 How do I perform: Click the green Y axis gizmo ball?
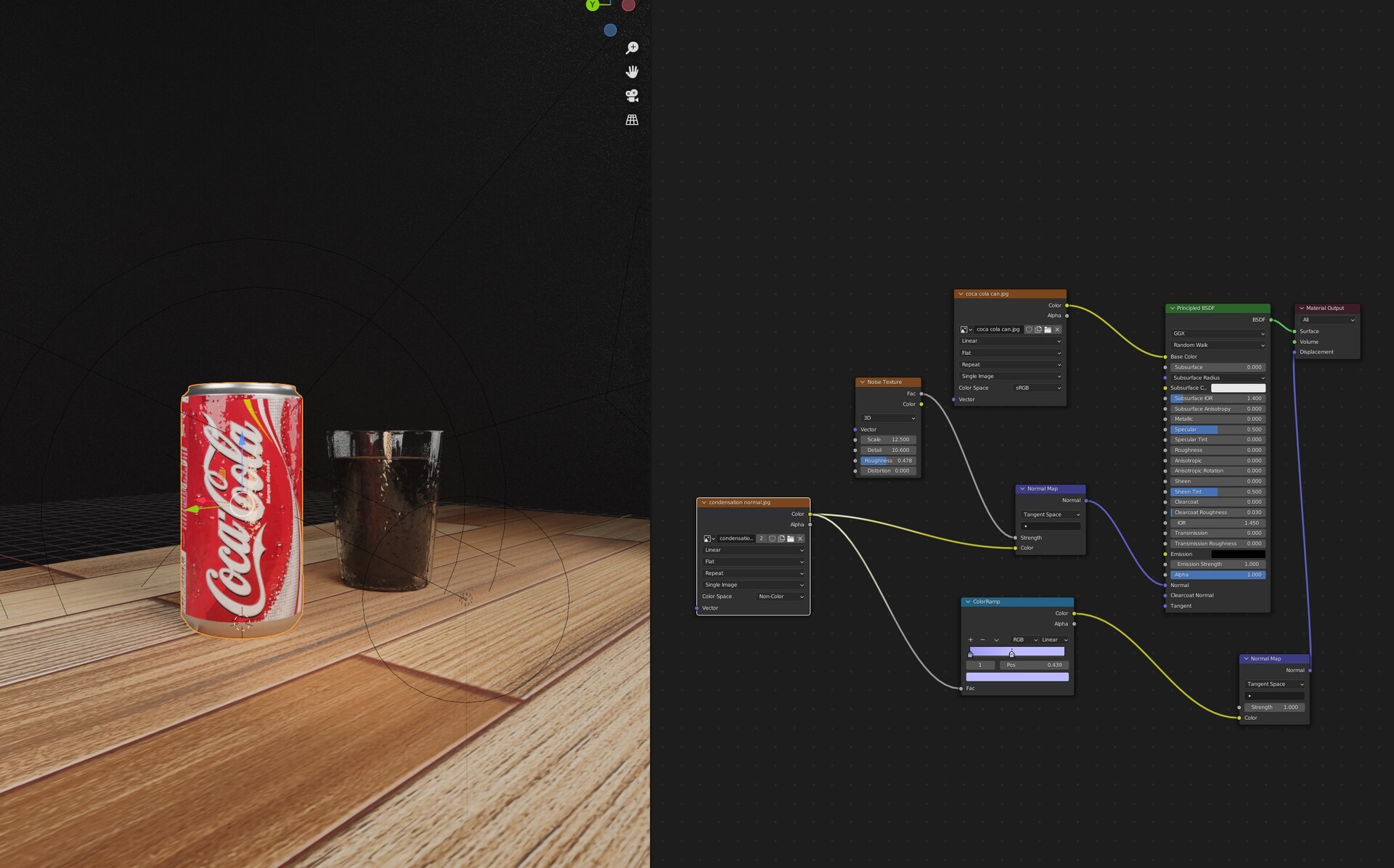point(592,5)
